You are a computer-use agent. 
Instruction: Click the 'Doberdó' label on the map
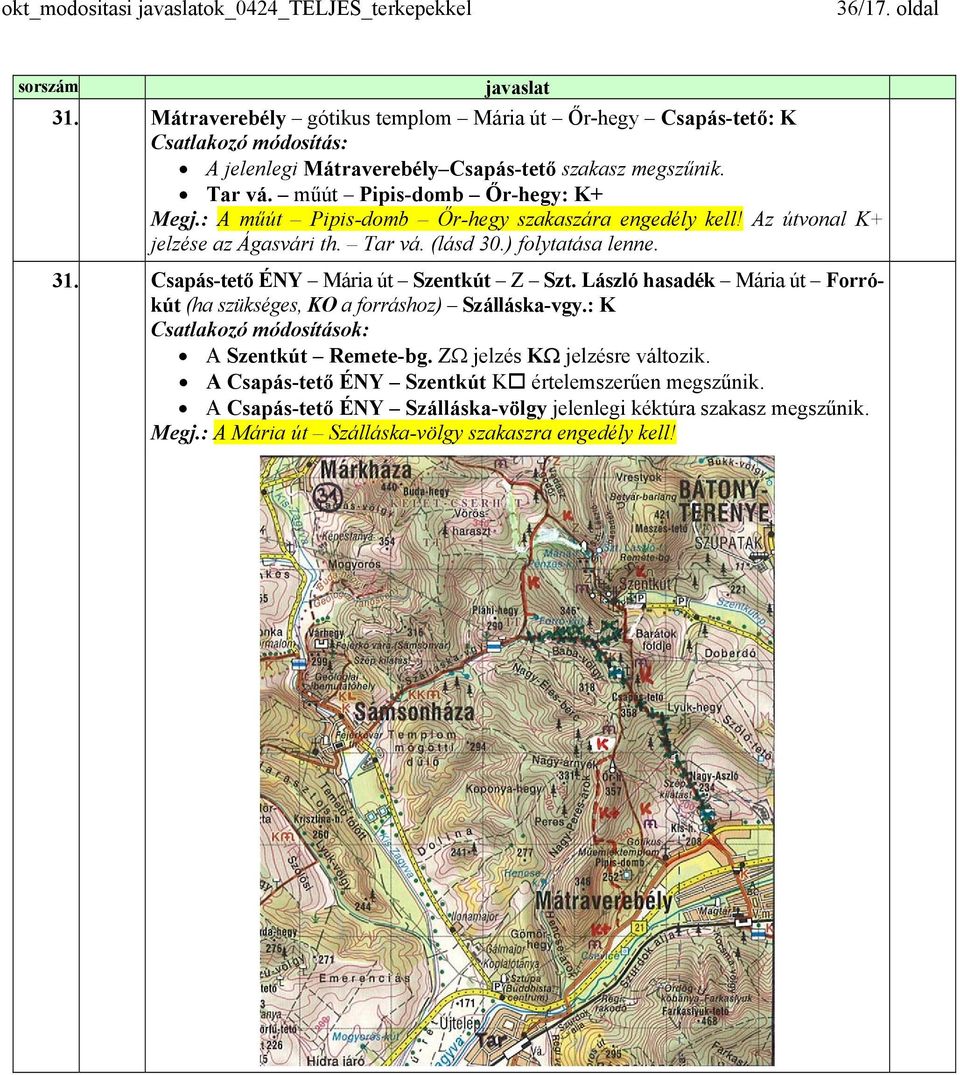[730, 653]
